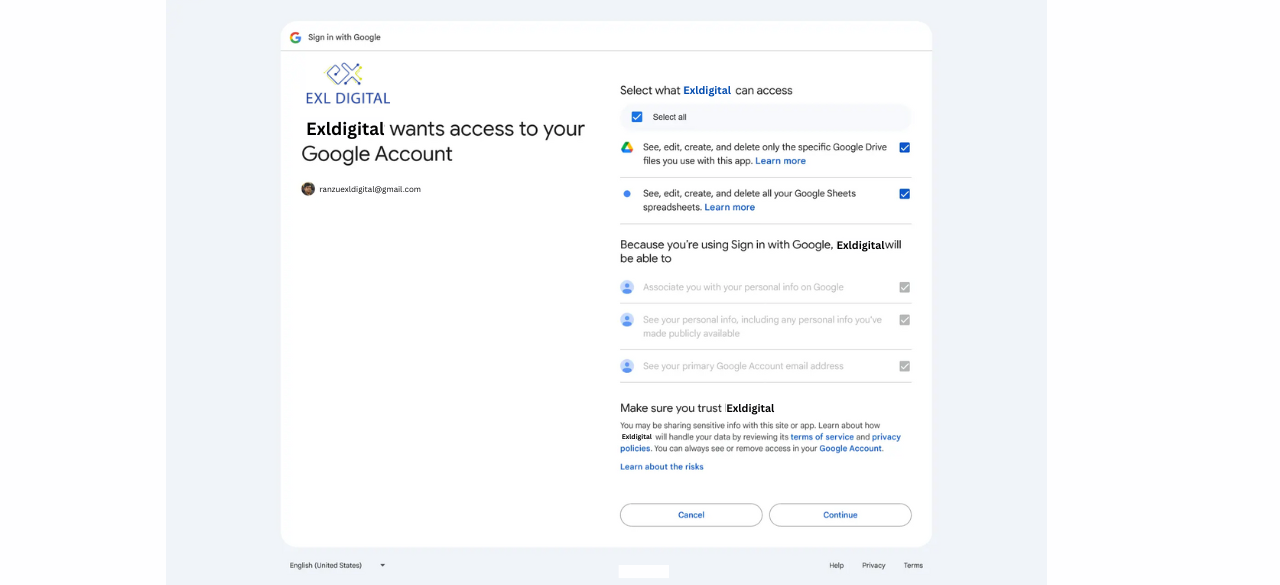Click the greyed checkbox for 'Associate you with your personal info'

[x=905, y=287]
